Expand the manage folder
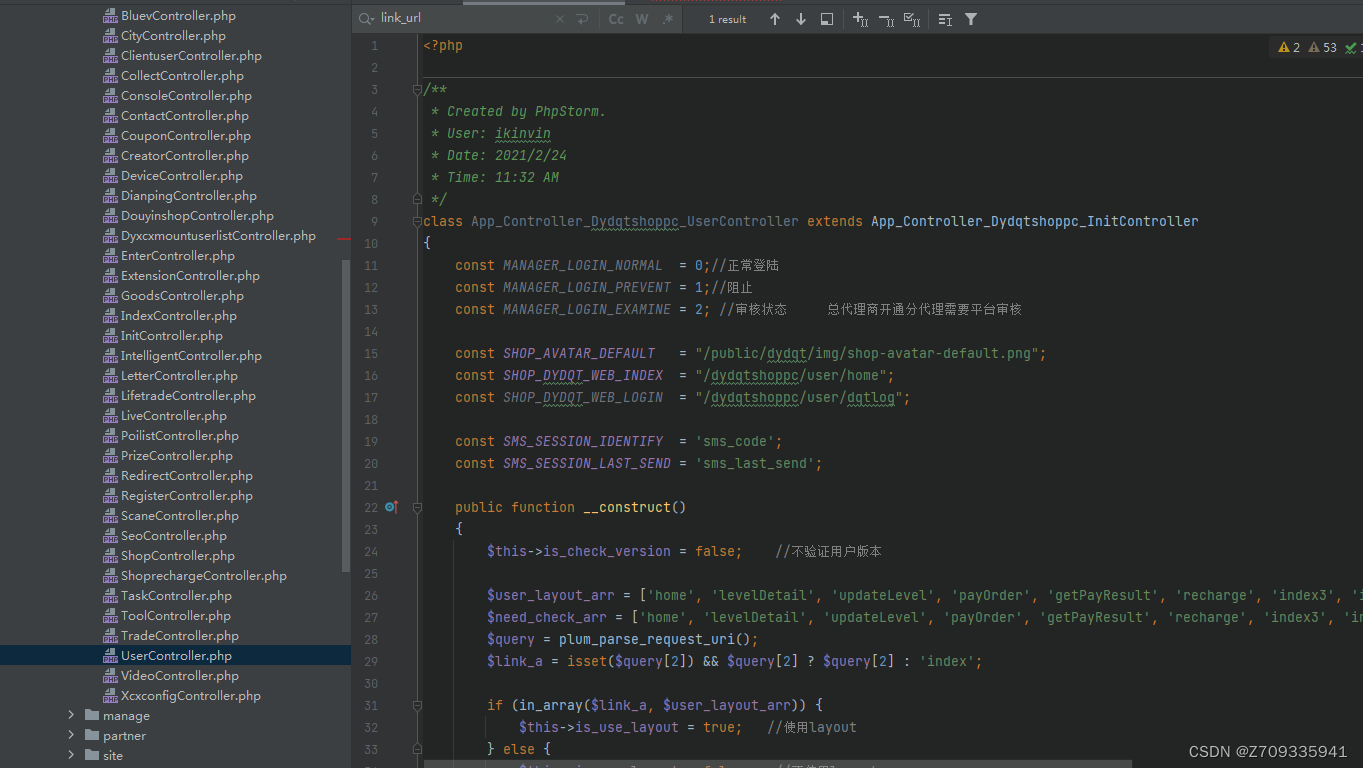The image size is (1363, 768). (x=71, y=715)
